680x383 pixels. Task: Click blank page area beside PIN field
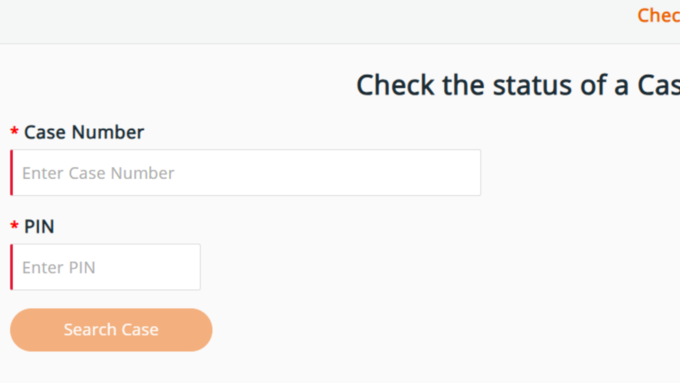click(390, 267)
